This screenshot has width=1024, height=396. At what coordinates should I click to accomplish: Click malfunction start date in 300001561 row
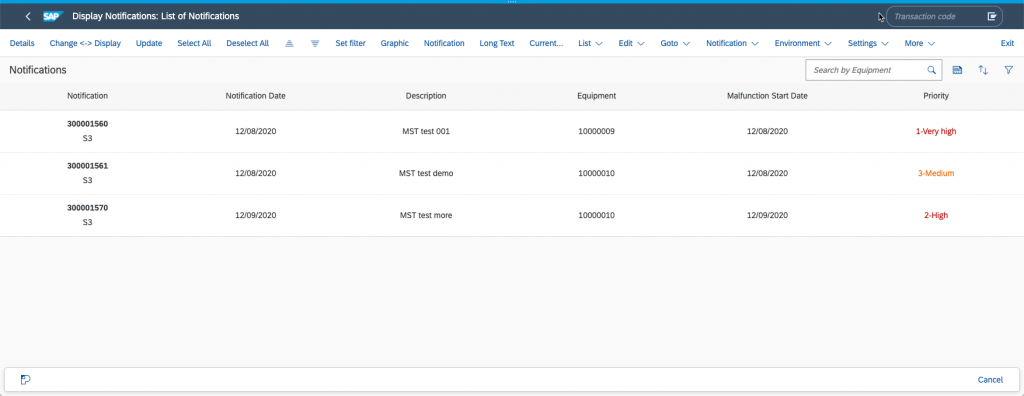(767, 173)
